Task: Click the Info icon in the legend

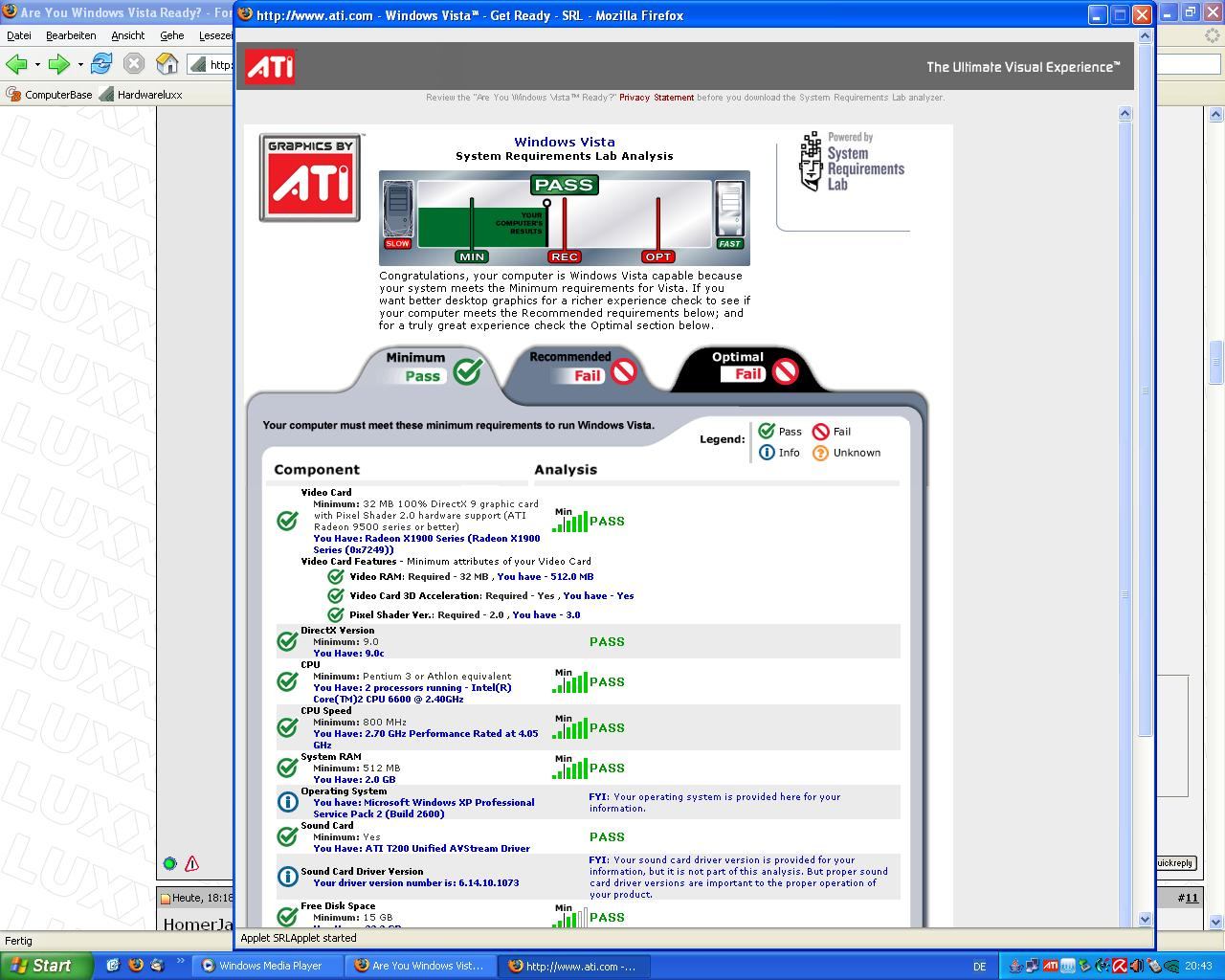Action: coord(767,453)
